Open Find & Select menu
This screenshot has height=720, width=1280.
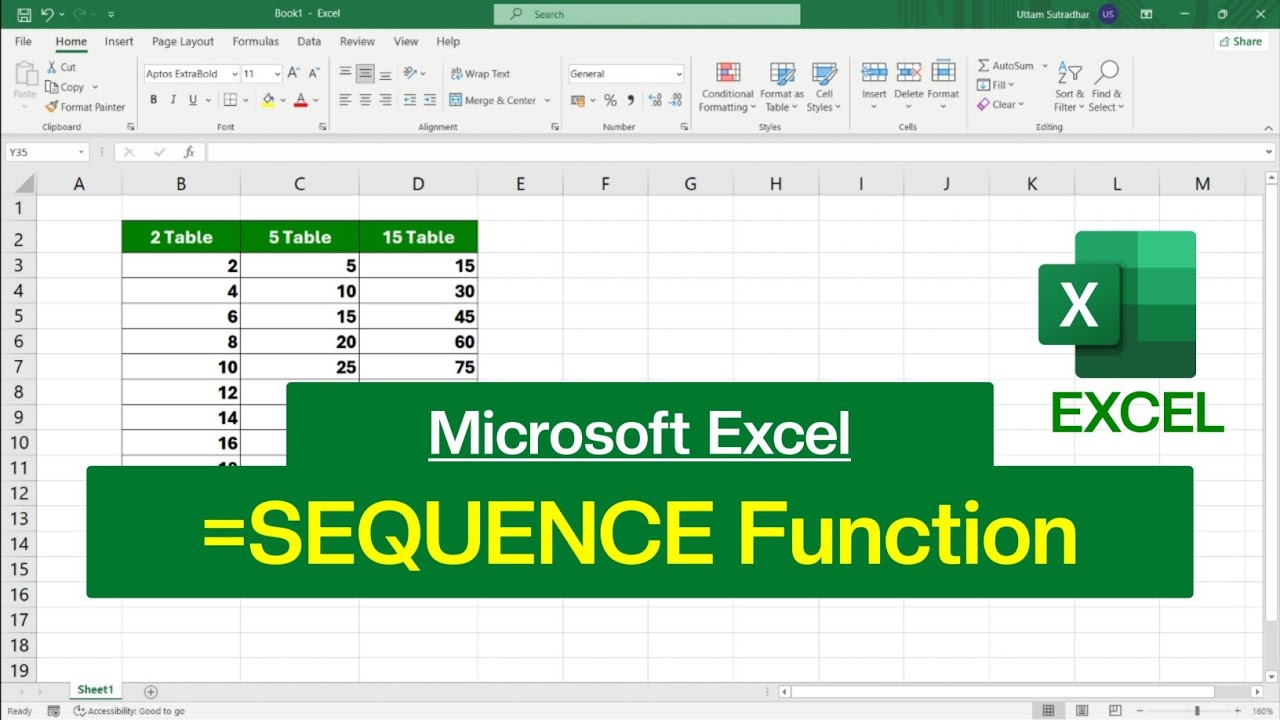1106,87
